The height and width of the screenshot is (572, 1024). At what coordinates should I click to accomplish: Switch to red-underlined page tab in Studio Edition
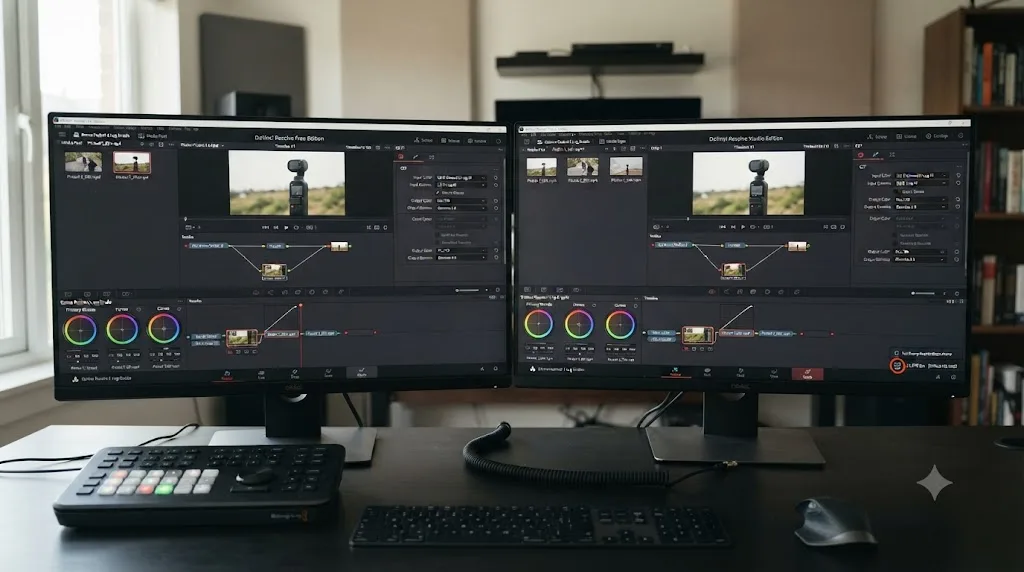pyautogui.click(x=675, y=372)
